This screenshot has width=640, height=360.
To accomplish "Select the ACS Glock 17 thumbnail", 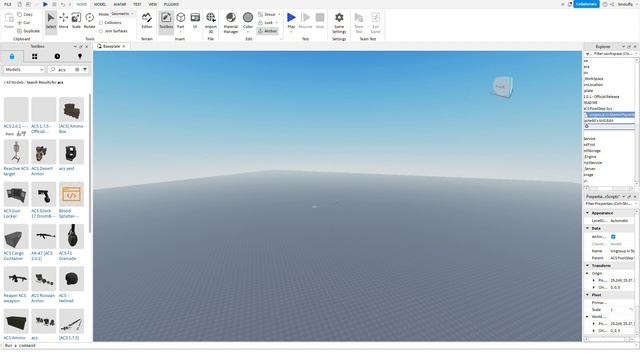I will [43, 194].
